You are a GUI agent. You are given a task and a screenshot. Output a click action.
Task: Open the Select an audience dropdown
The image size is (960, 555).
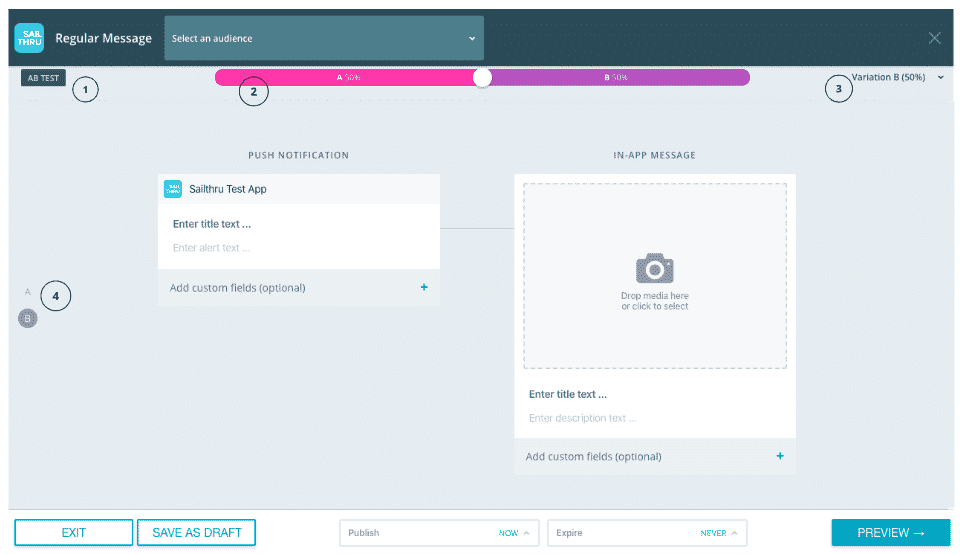click(324, 38)
